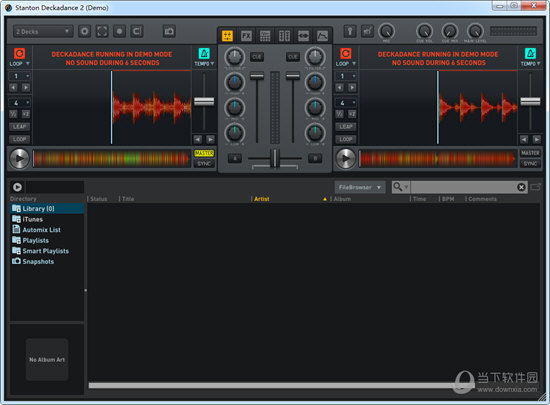Image resolution: width=550 pixels, height=405 pixels.
Task: Open left deck dropdown showing 1
Action: coord(20,76)
